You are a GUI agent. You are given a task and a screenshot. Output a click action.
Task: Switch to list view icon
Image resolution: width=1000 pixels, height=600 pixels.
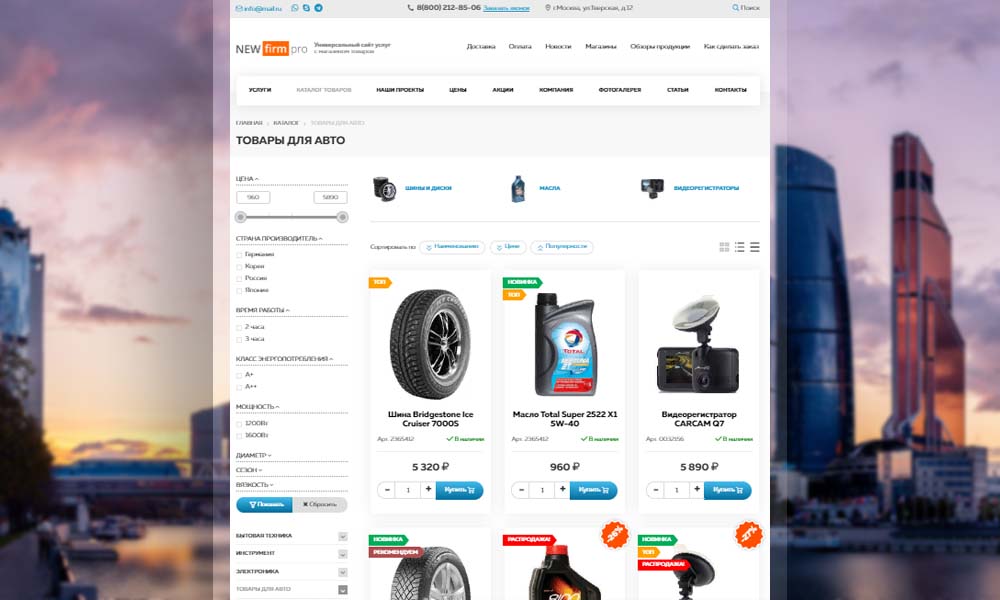pyautogui.click(x=739, y=247)
